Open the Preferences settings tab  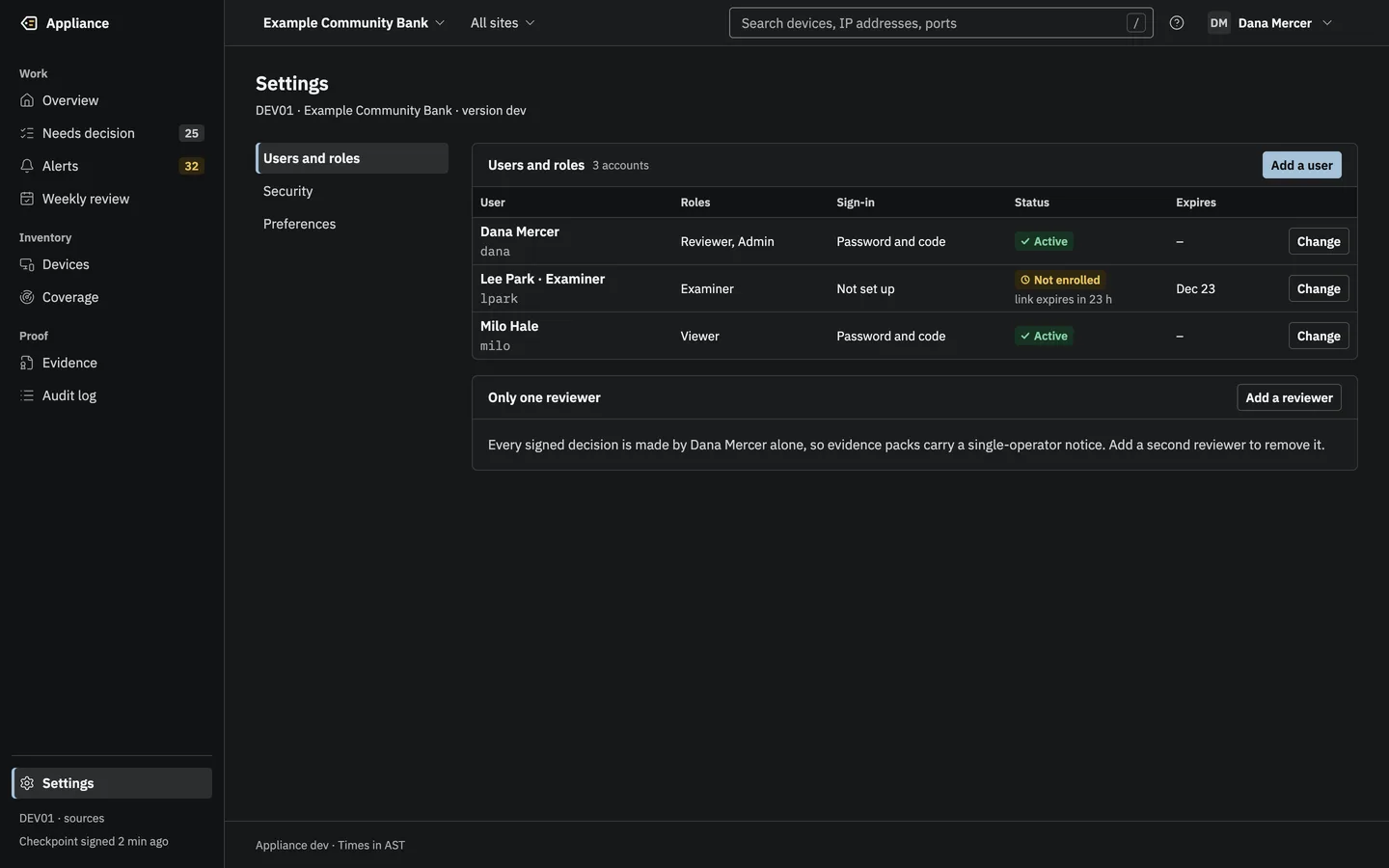352,224
